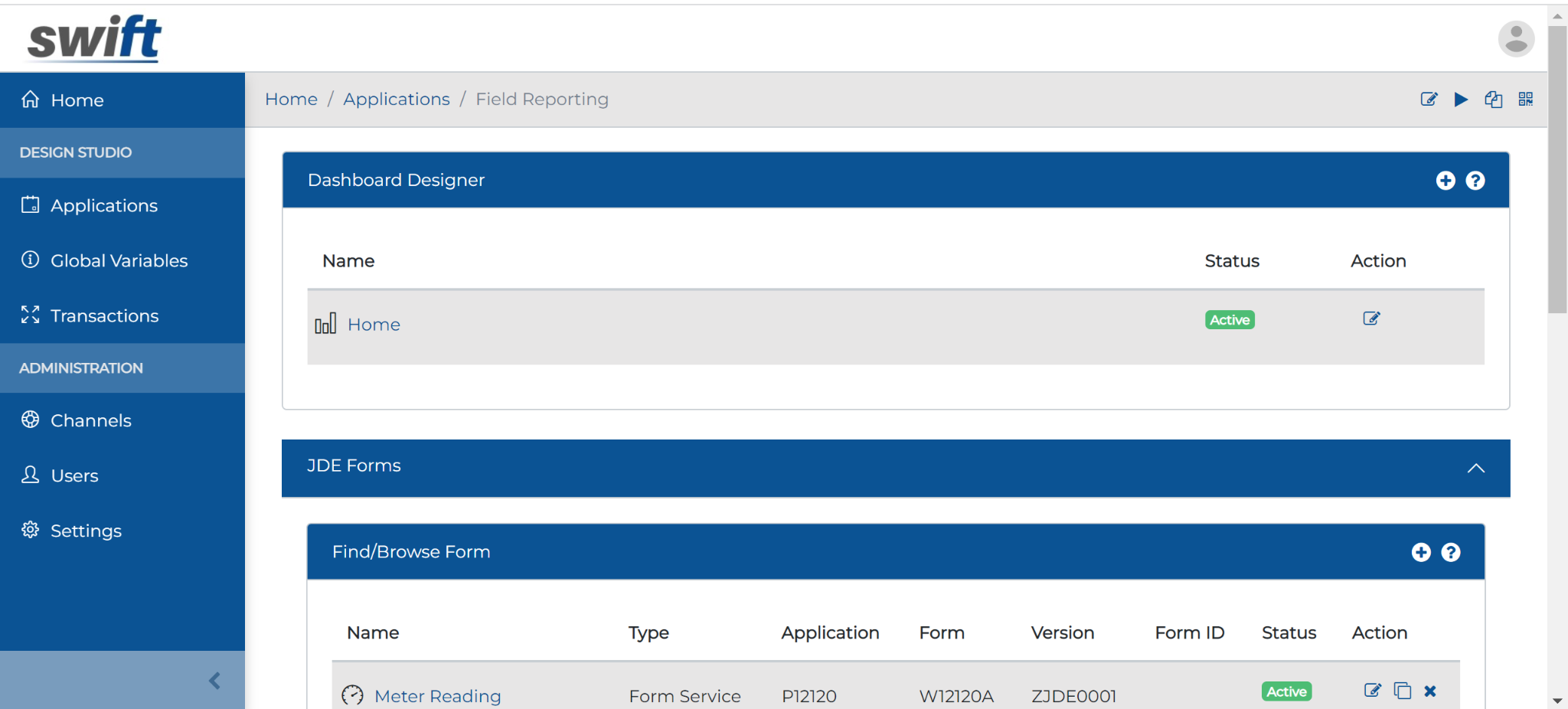The width and height of the screenshot is (1568, 709).
Task: Copy the Field Reporting application
Action: (1494, 100)
